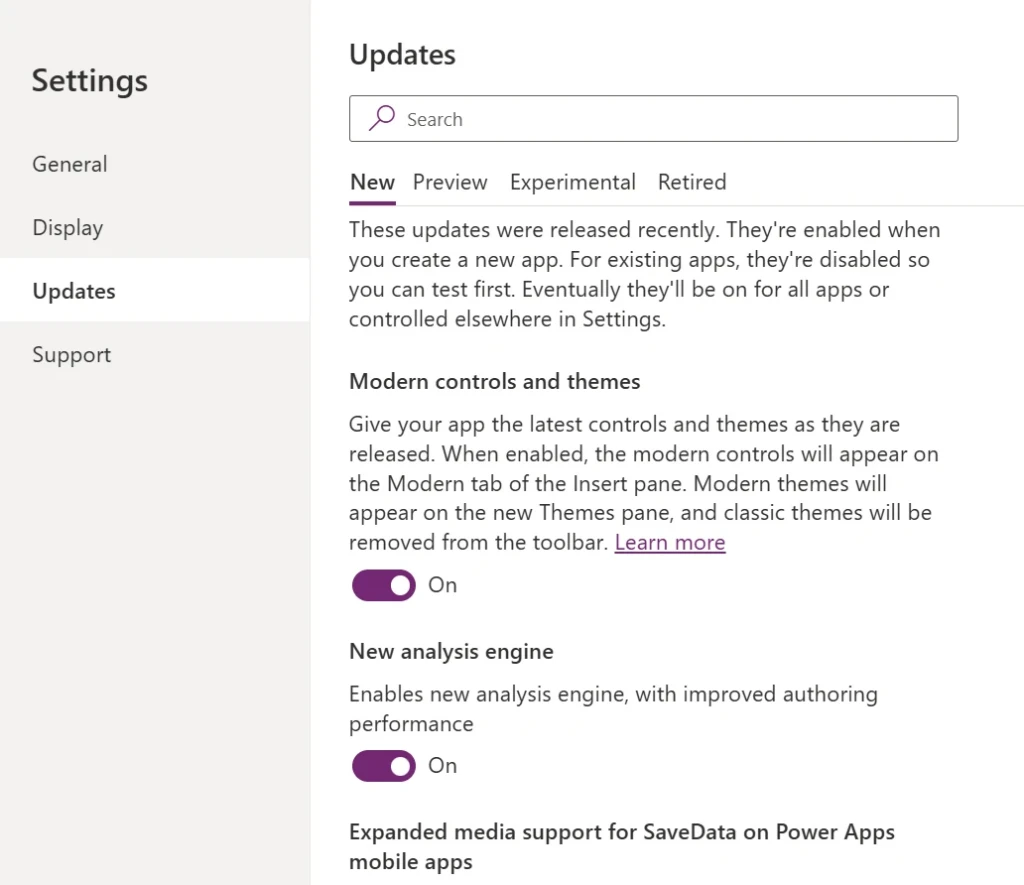Click inside the Search updates field
The height and width of the screenshot is (885, 1024).
[x=653, y=118]
